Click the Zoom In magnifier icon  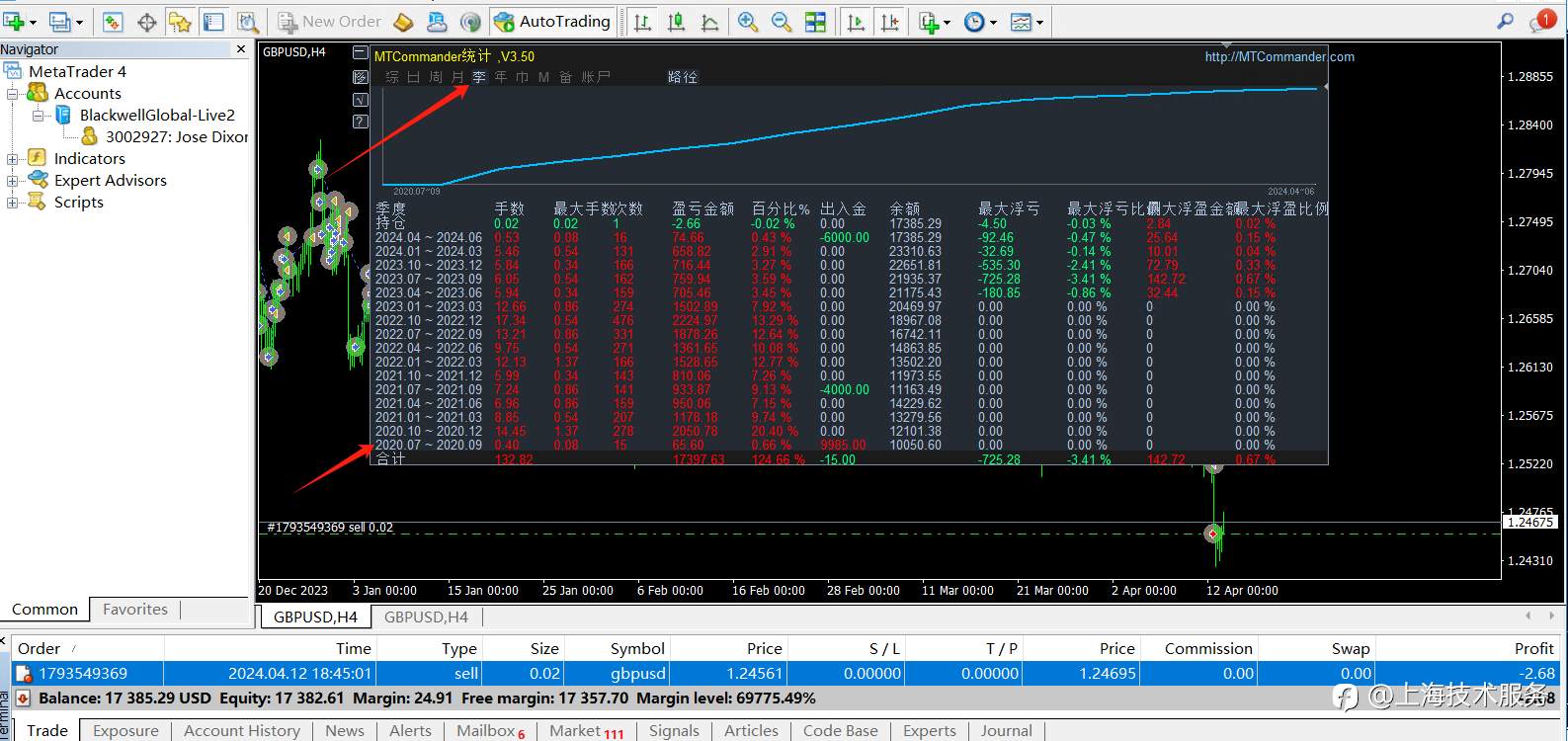pyautogui.click(x=748, y=21)
